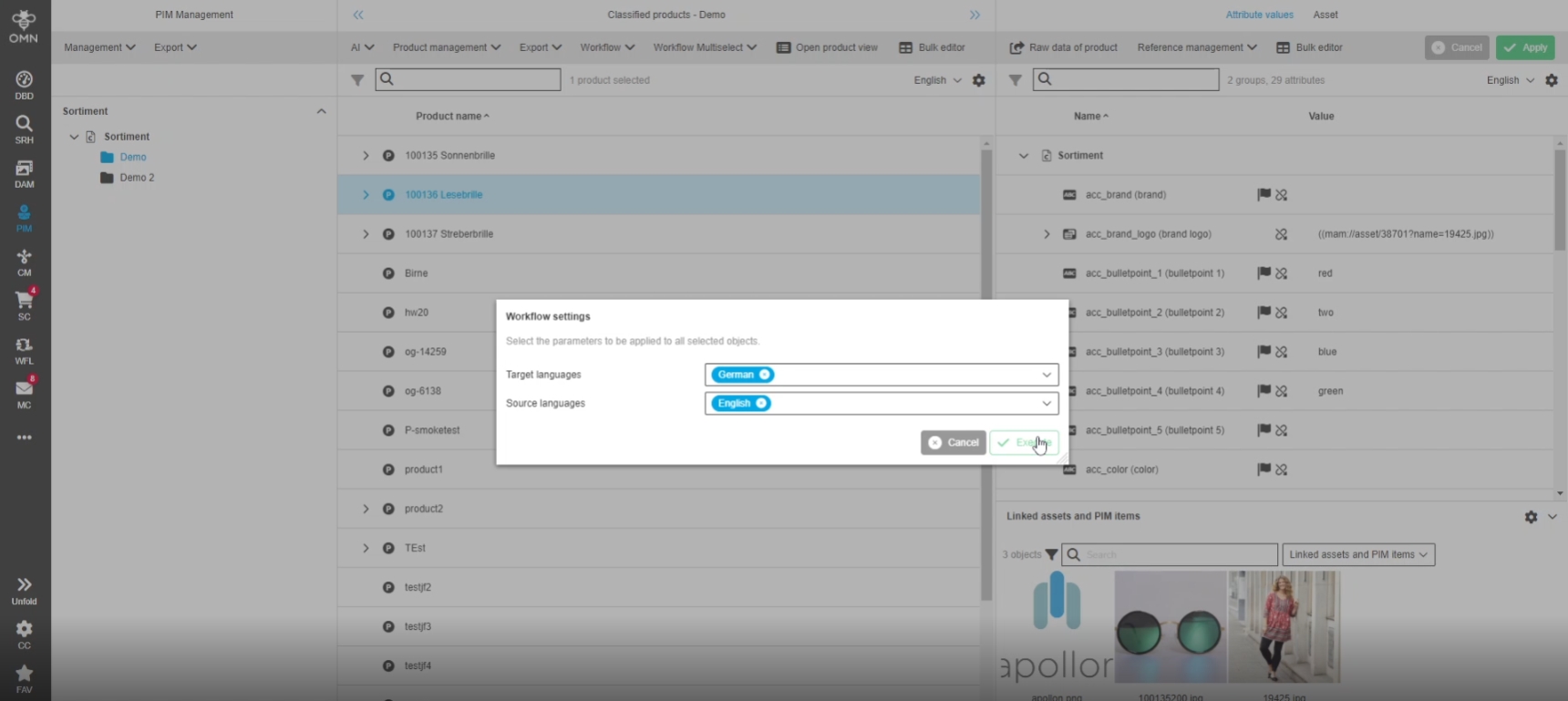The width and height of the screenshot is (1568, 701).
Task: Execute the workflow settings
Action: (x=1024, y=443)
